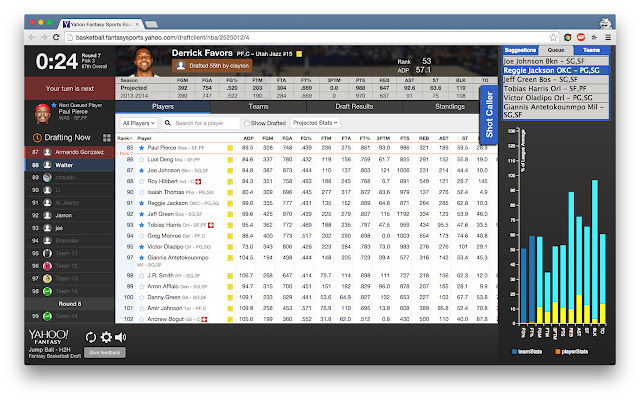
Task: Toggle queue star for Roy Hibbert
Action: coord(142,182)
